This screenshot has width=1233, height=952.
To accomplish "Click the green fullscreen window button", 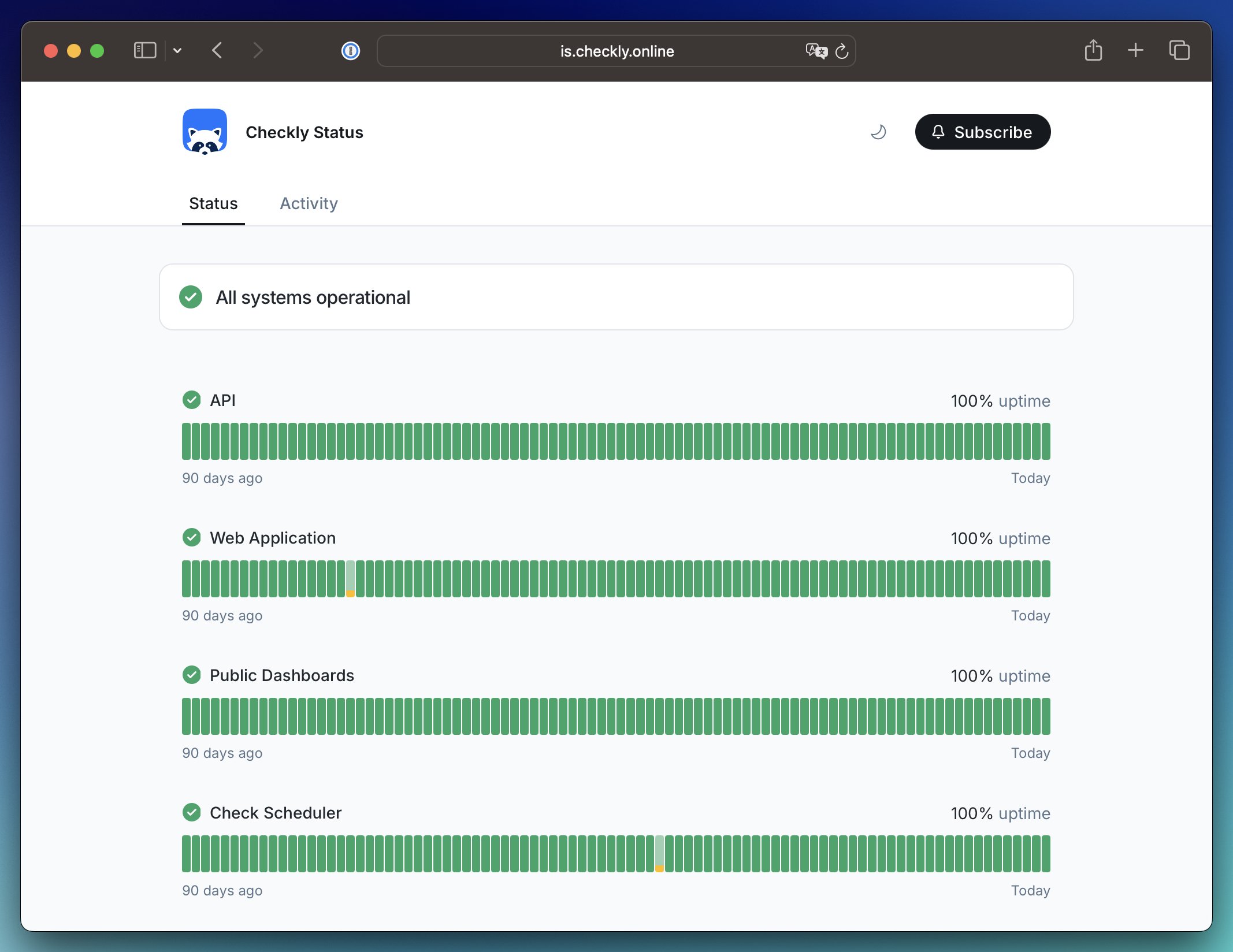I will 97,51.
